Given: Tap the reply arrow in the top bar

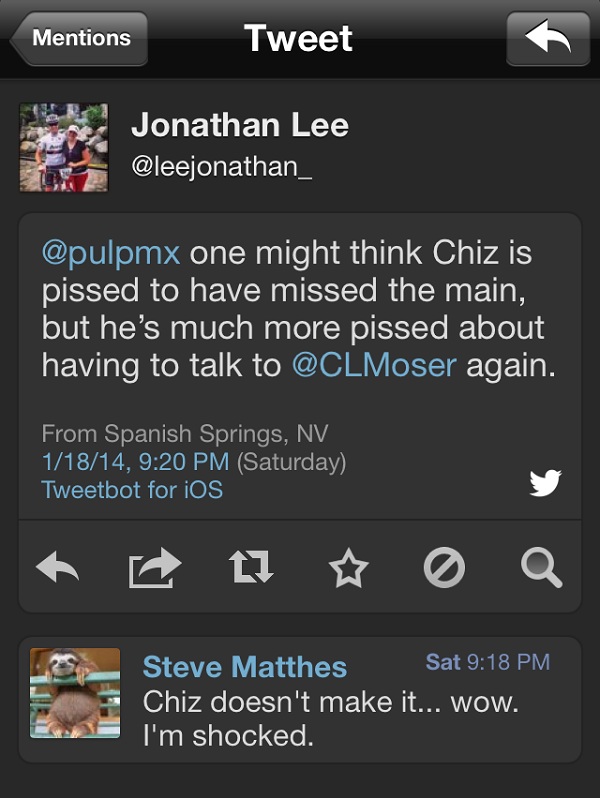Looking at the screenshot, I should coord(547,39).
